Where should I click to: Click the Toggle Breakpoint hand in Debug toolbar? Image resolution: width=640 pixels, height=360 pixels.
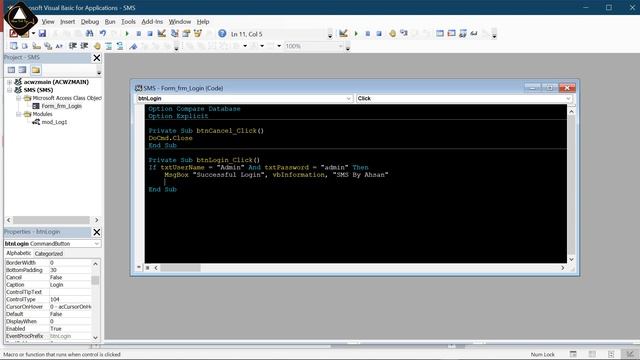coord(392,33)
